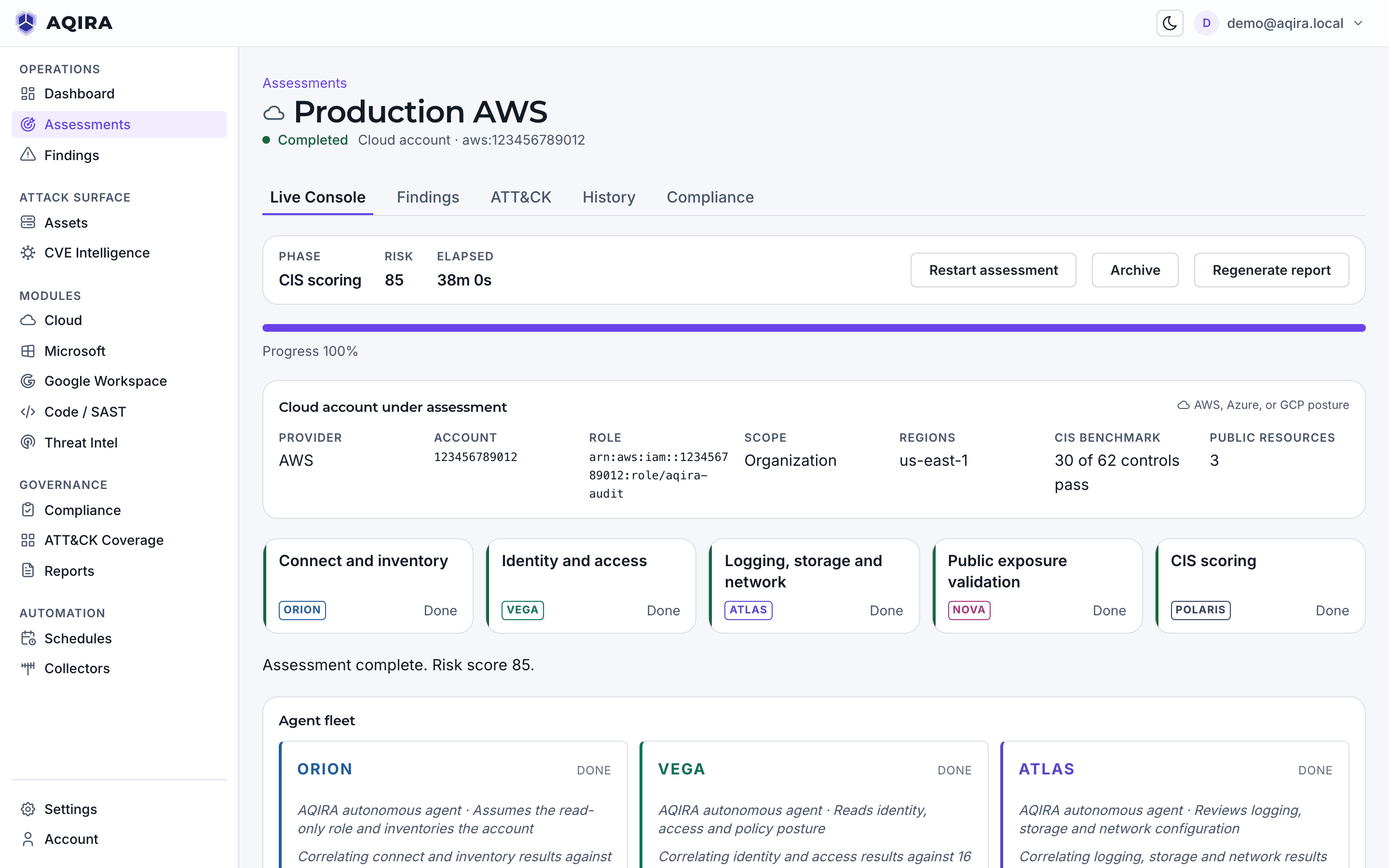
Task: Click the Settings gear icon
Action: (28, 809)
